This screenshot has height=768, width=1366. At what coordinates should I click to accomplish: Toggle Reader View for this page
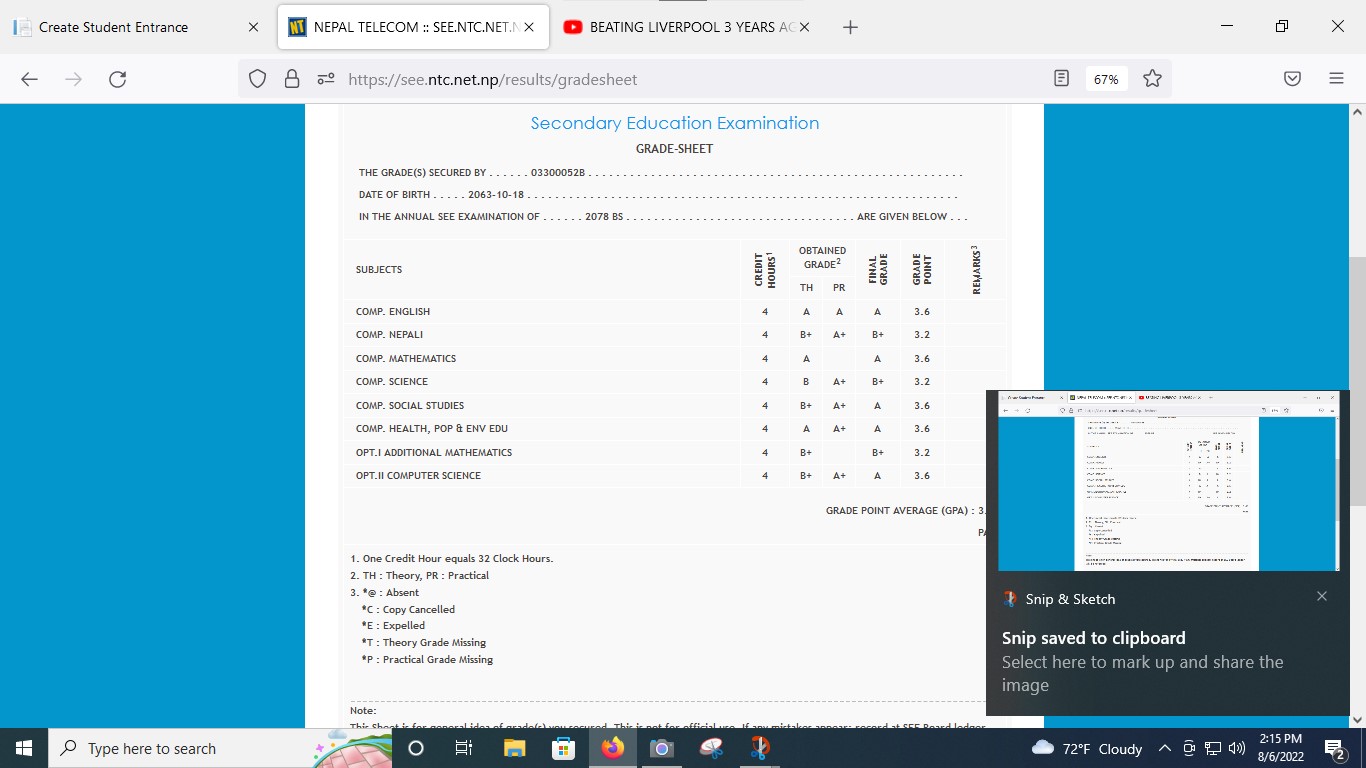point(1062,79)
